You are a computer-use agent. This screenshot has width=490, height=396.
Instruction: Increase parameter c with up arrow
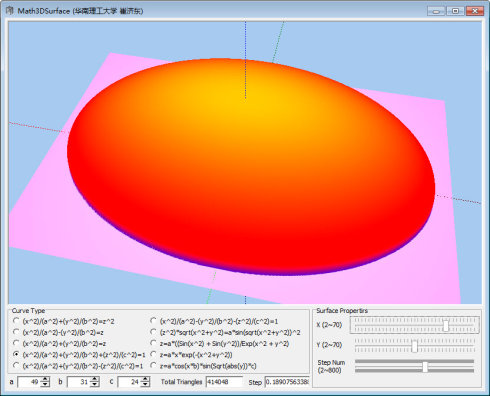pos(145,379)
